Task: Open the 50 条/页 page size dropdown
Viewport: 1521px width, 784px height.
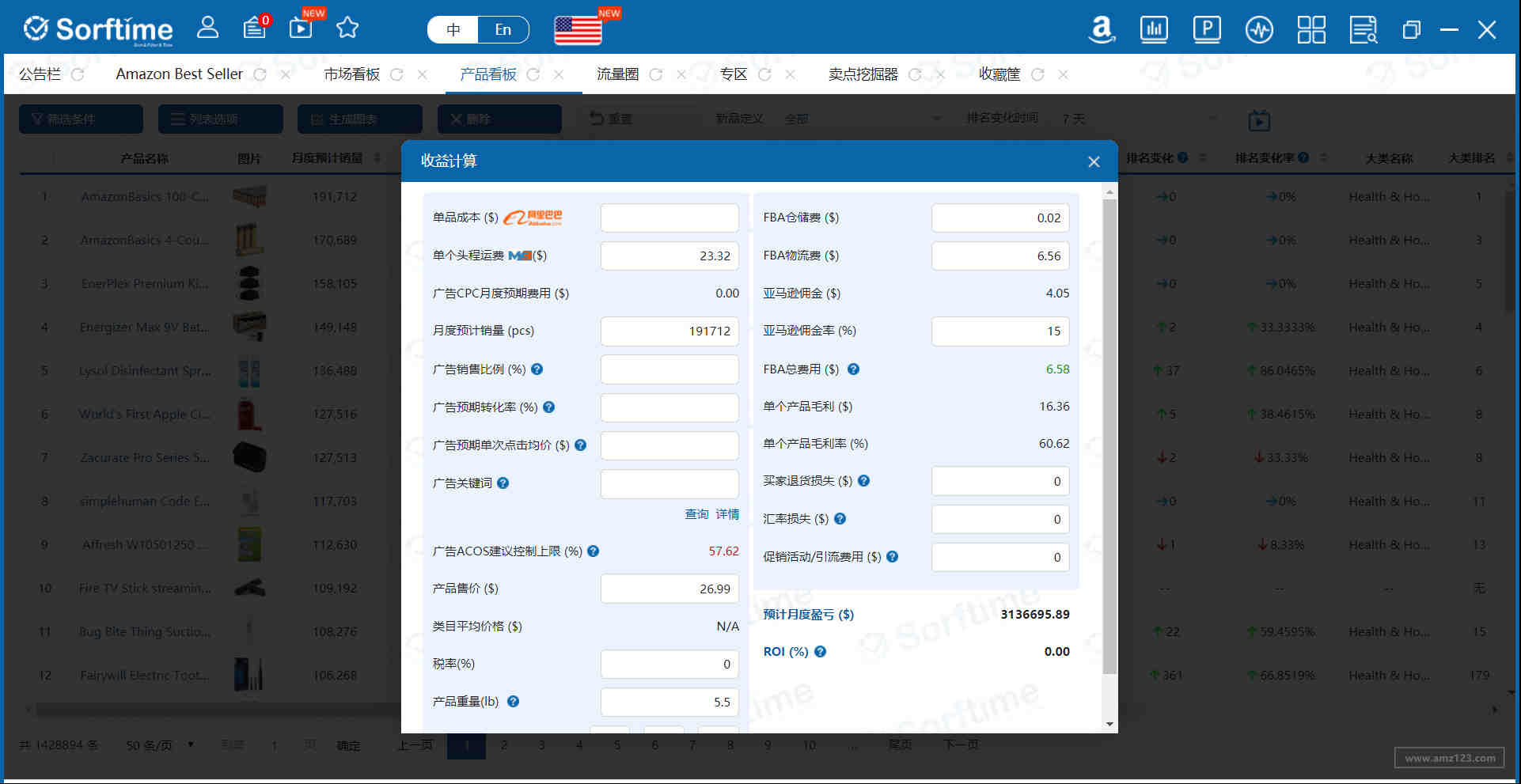Action: [161, 745]
